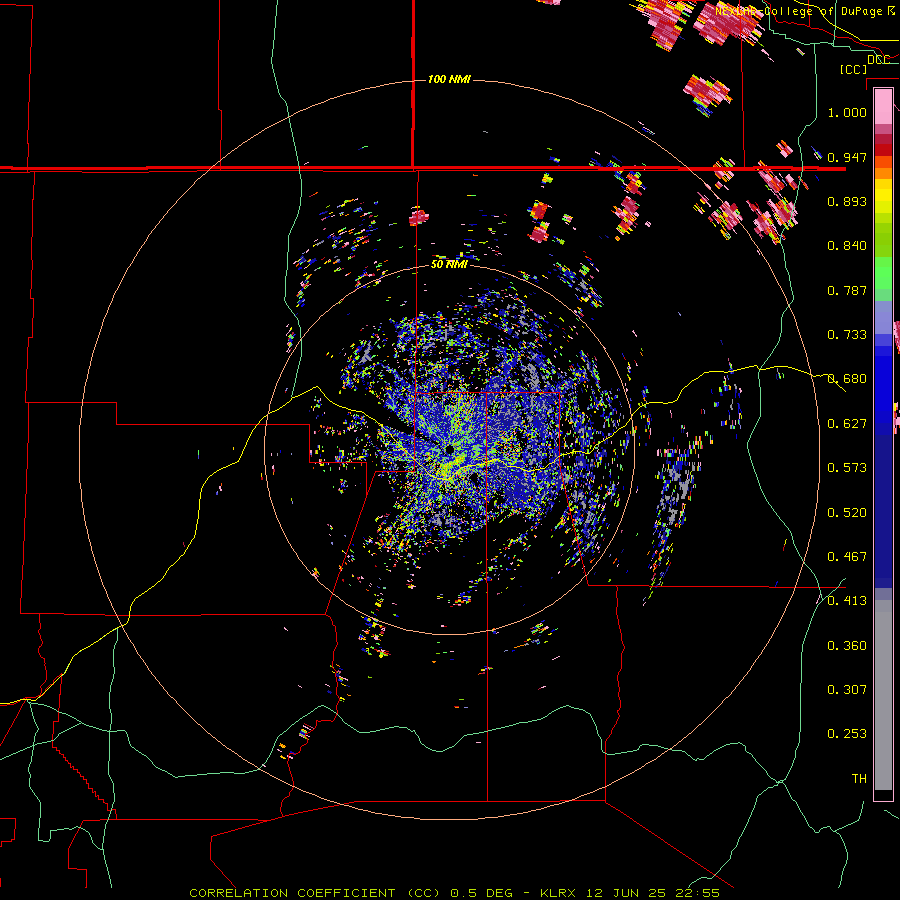
Task: Click the 0.627 scale value
Action: (x=847, y=424)
